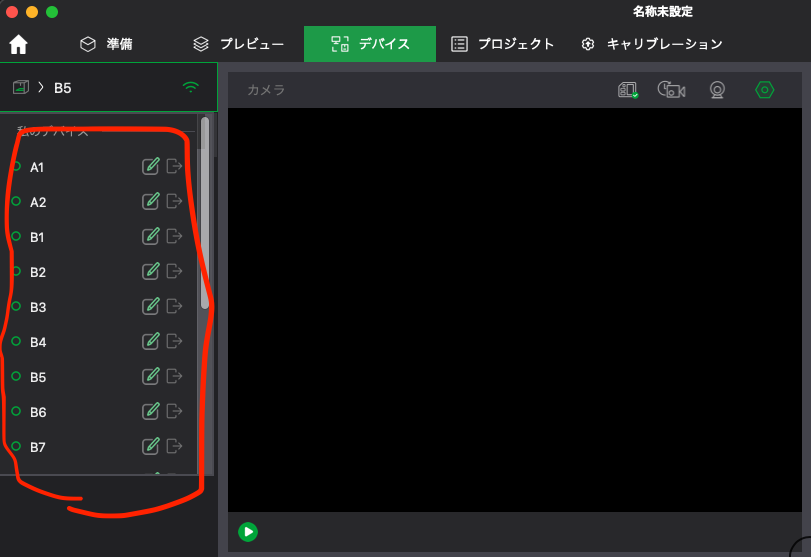The height and width of the screenshot is (557, 811).
Task: Select device B1 status circle
Action: pyautogui.click(x=16, y=236)
